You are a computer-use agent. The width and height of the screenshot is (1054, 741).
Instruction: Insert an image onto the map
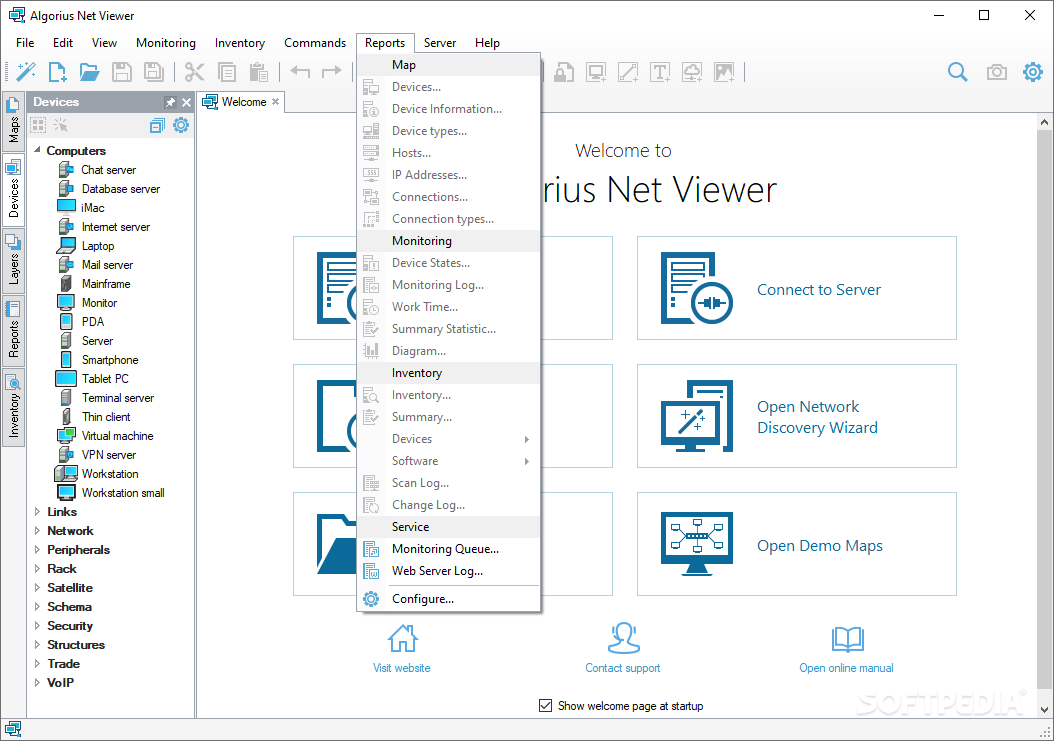(x=724, y=72)
